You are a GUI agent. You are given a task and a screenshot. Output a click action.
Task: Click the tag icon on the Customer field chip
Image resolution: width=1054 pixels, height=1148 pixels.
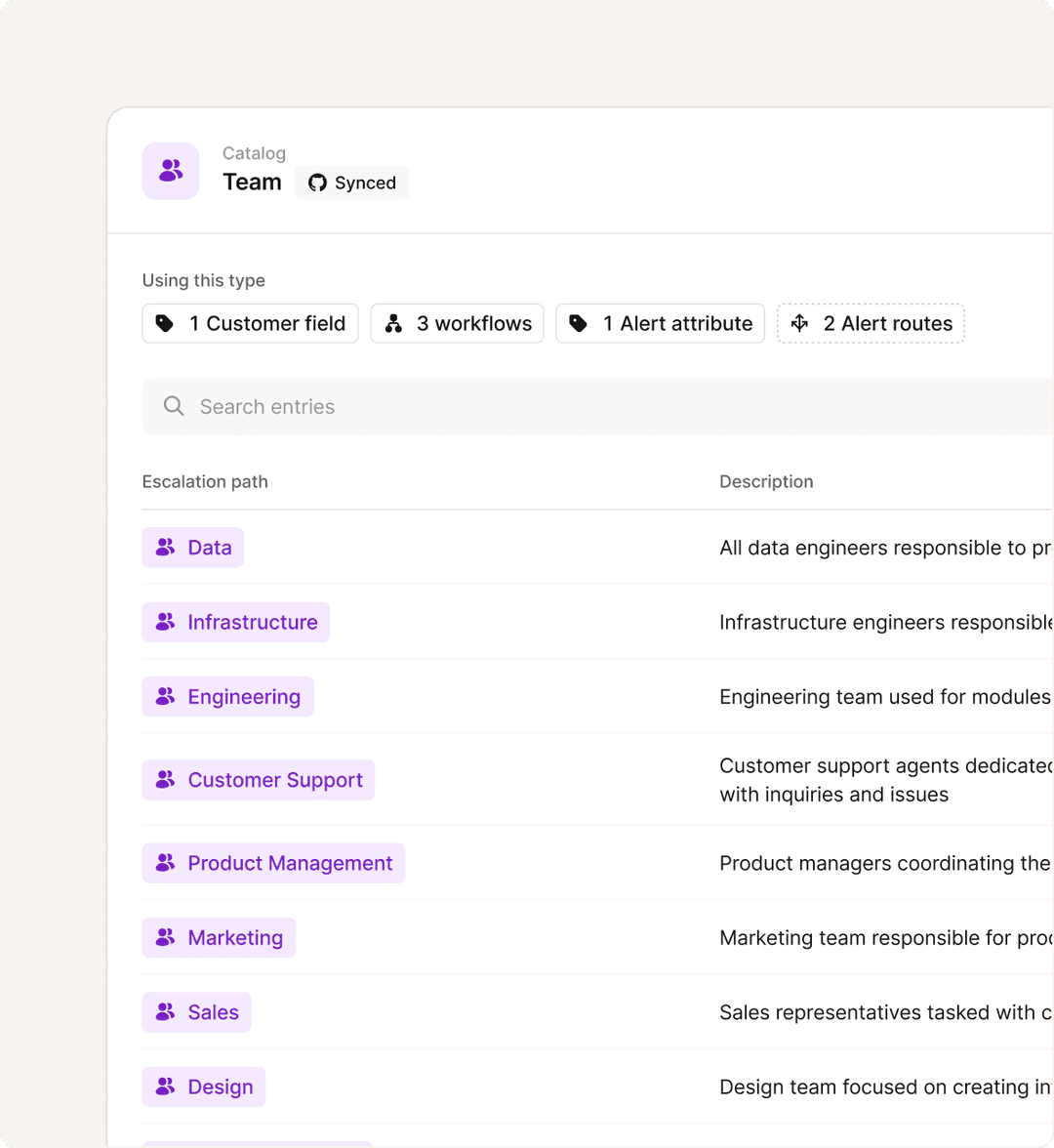[x=164, y=323]
